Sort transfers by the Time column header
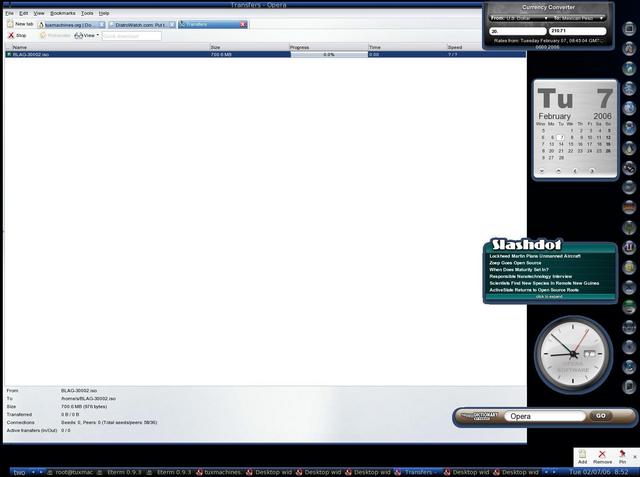This screenshot has width=640, height=477. point(407,47)
